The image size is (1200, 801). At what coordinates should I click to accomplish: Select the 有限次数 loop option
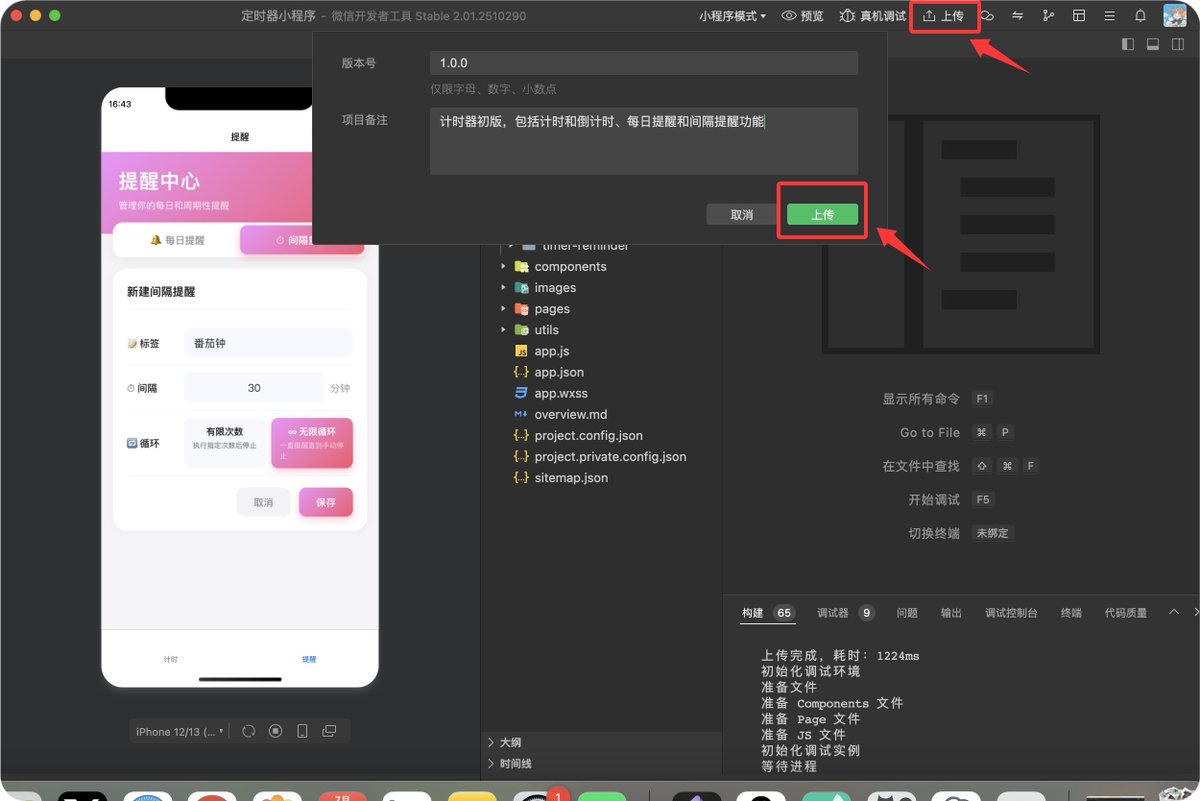coord(225,443)
